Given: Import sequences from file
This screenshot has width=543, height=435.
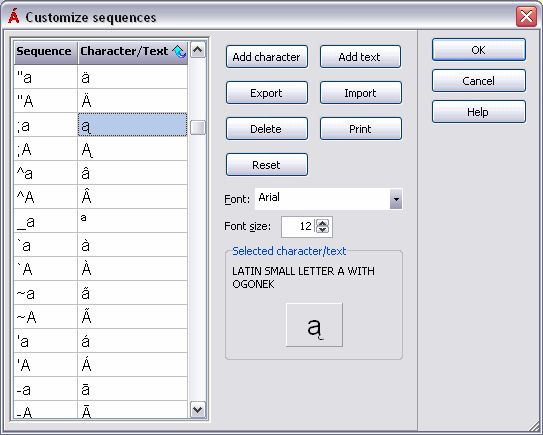Looking at the screenshot, I should [360, 93].
